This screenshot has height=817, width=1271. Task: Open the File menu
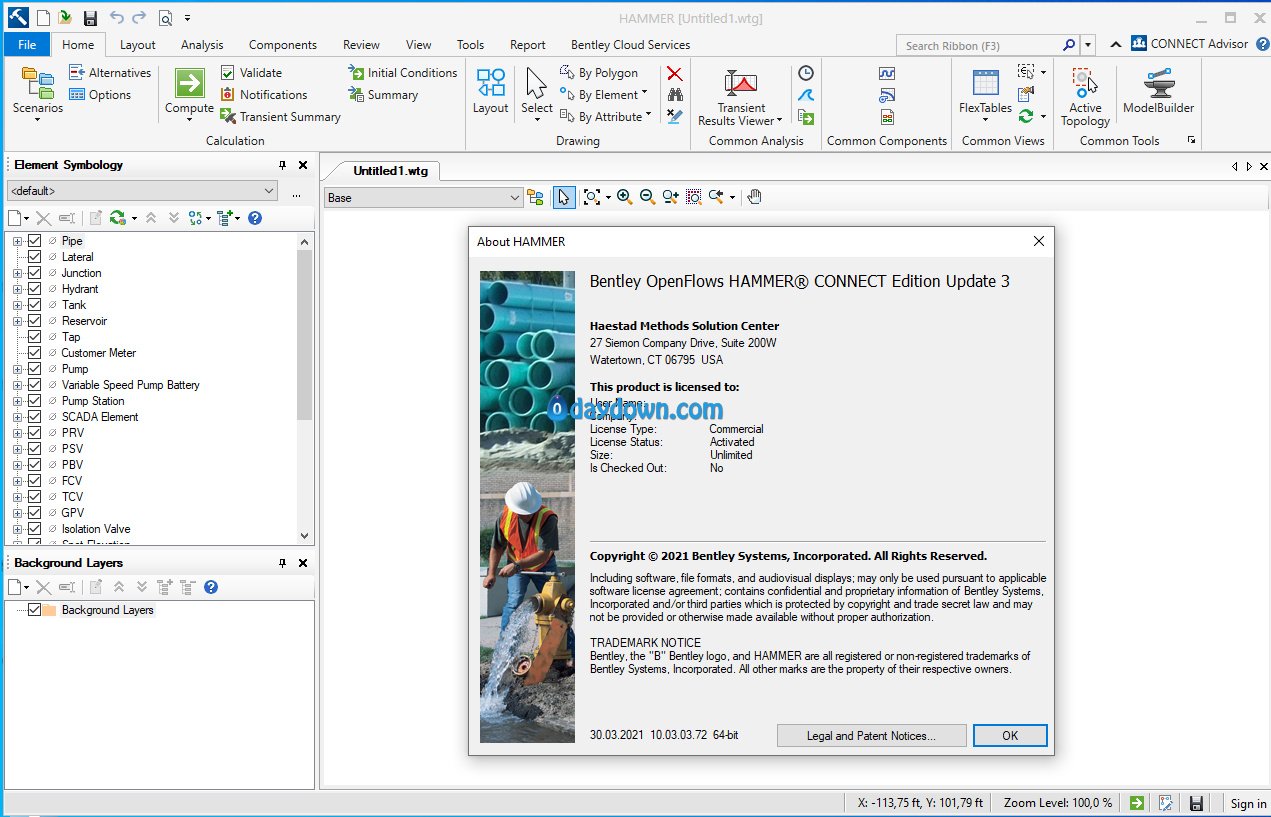coord(27,45)
